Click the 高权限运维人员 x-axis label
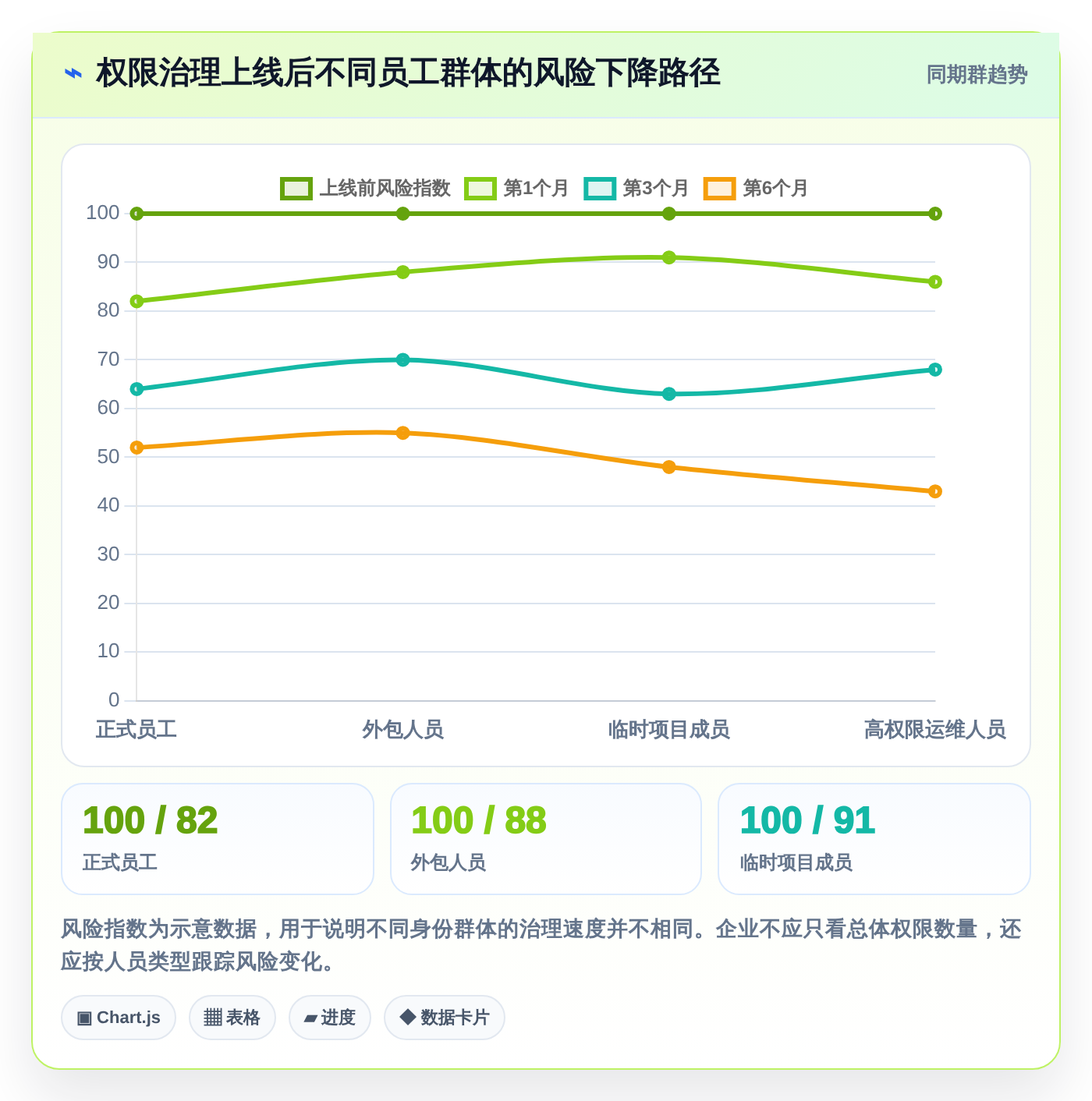 click(935, 730)
